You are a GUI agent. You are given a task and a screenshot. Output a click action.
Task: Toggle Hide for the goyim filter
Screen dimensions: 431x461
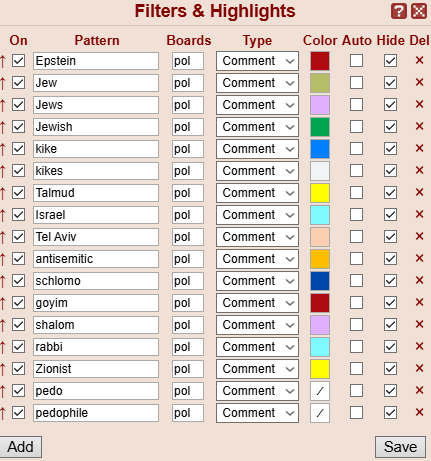[x=390, y=303]
